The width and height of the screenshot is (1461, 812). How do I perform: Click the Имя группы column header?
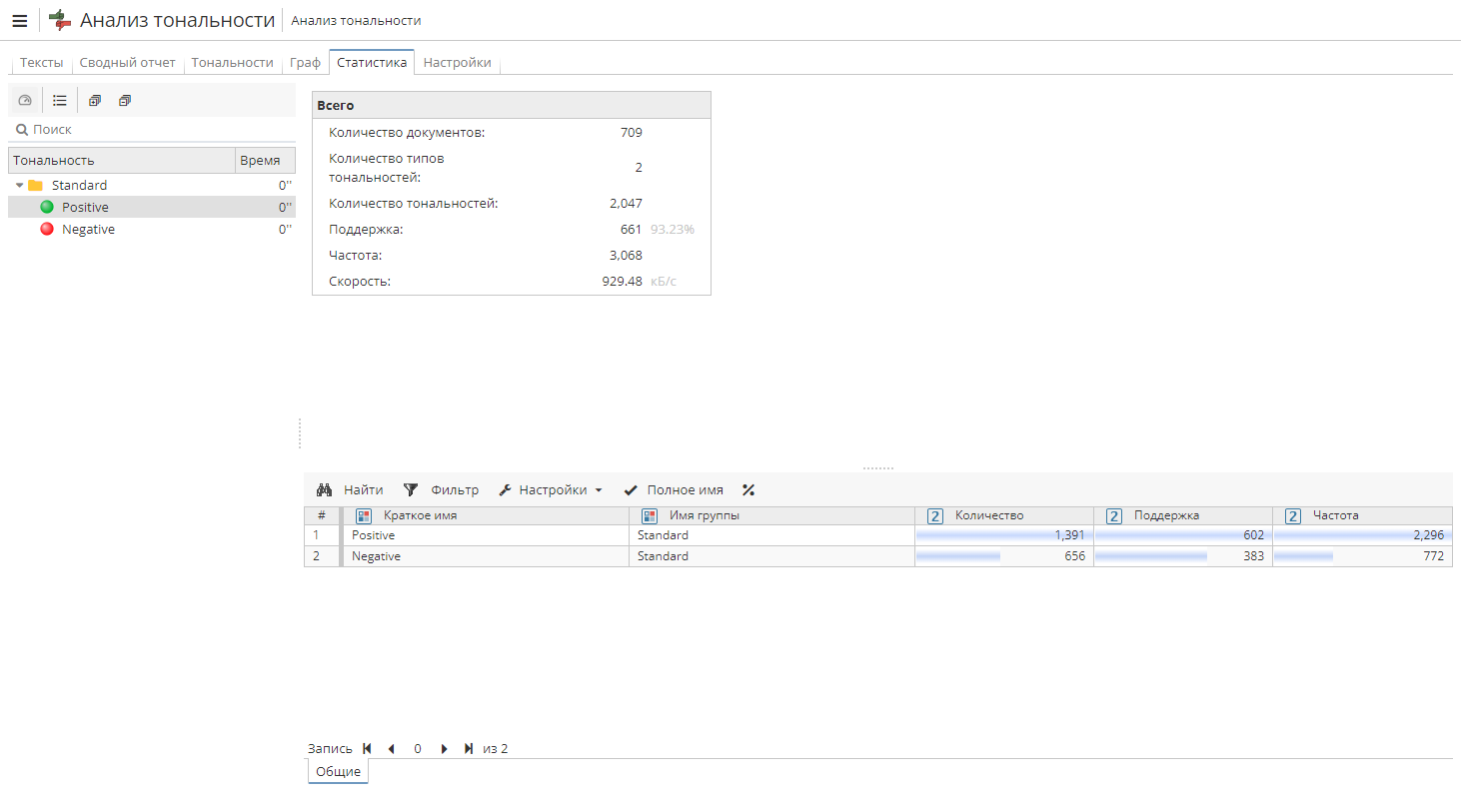click(x=772, y=516)
